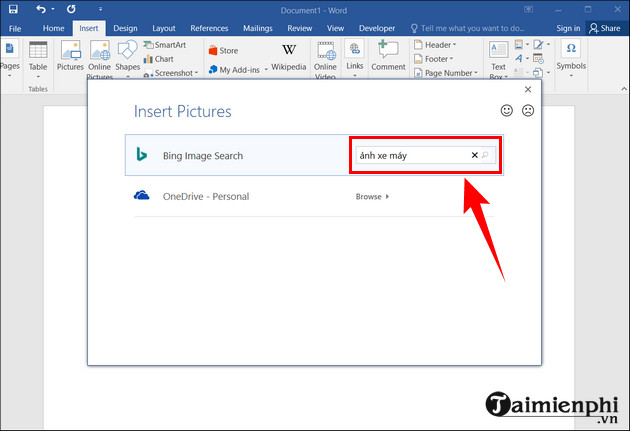Insert a Chart

[x=159, y=59]
